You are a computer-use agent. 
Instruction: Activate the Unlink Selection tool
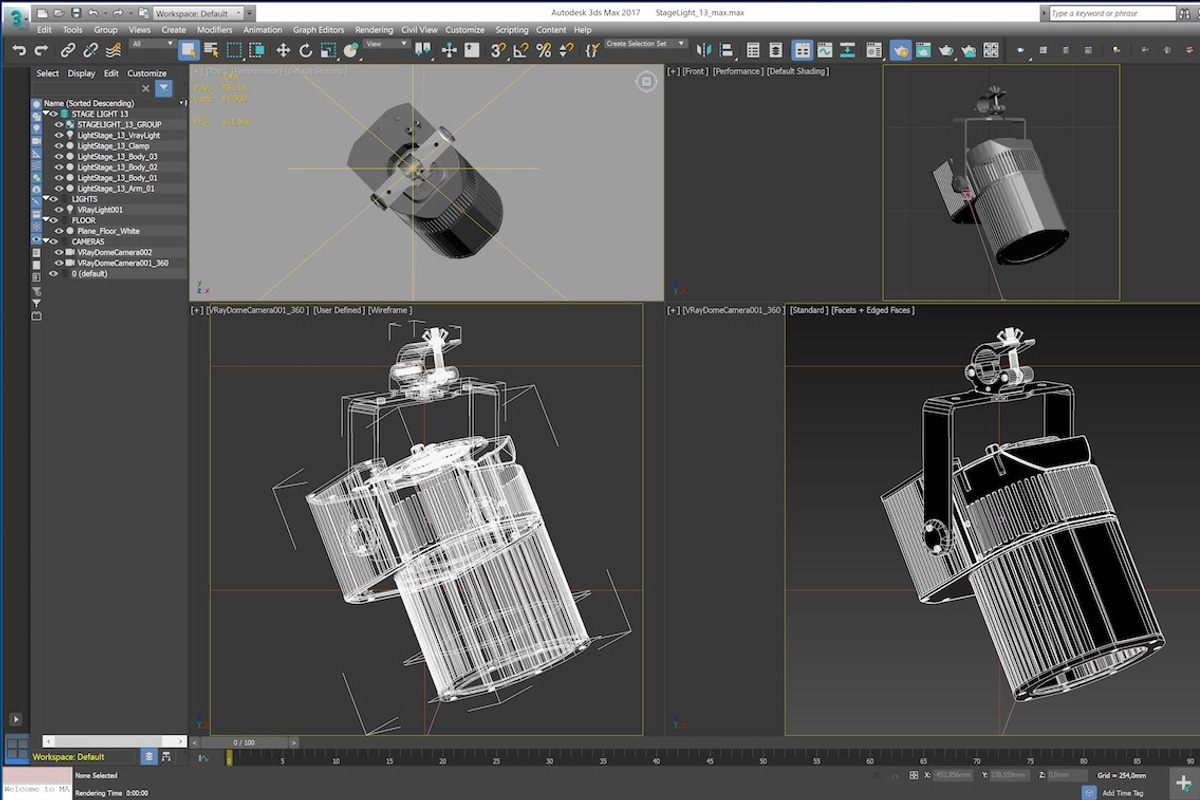(x=90, y=50)
